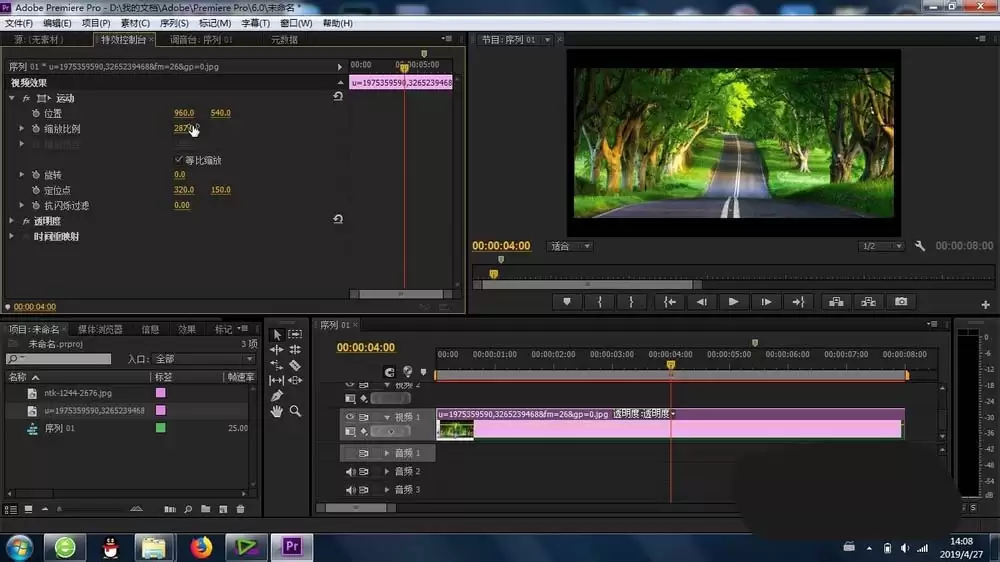Switch project panel to list view
The width and height of the screenshot is (1000, 562).
(10, 509)
